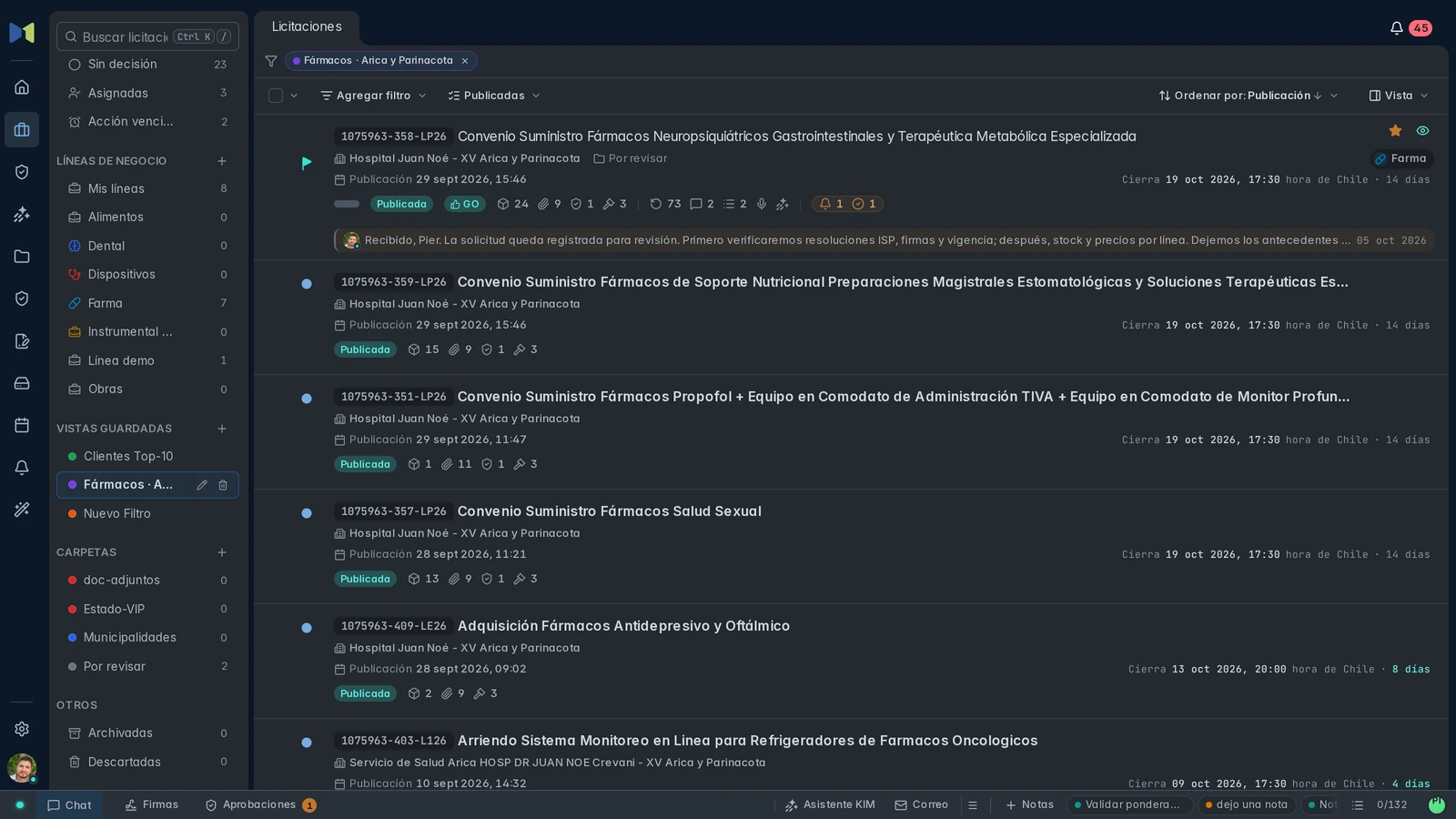Click the Correo button
Image resolution: width=1456 pixels, height=819 pixels.
921,805
